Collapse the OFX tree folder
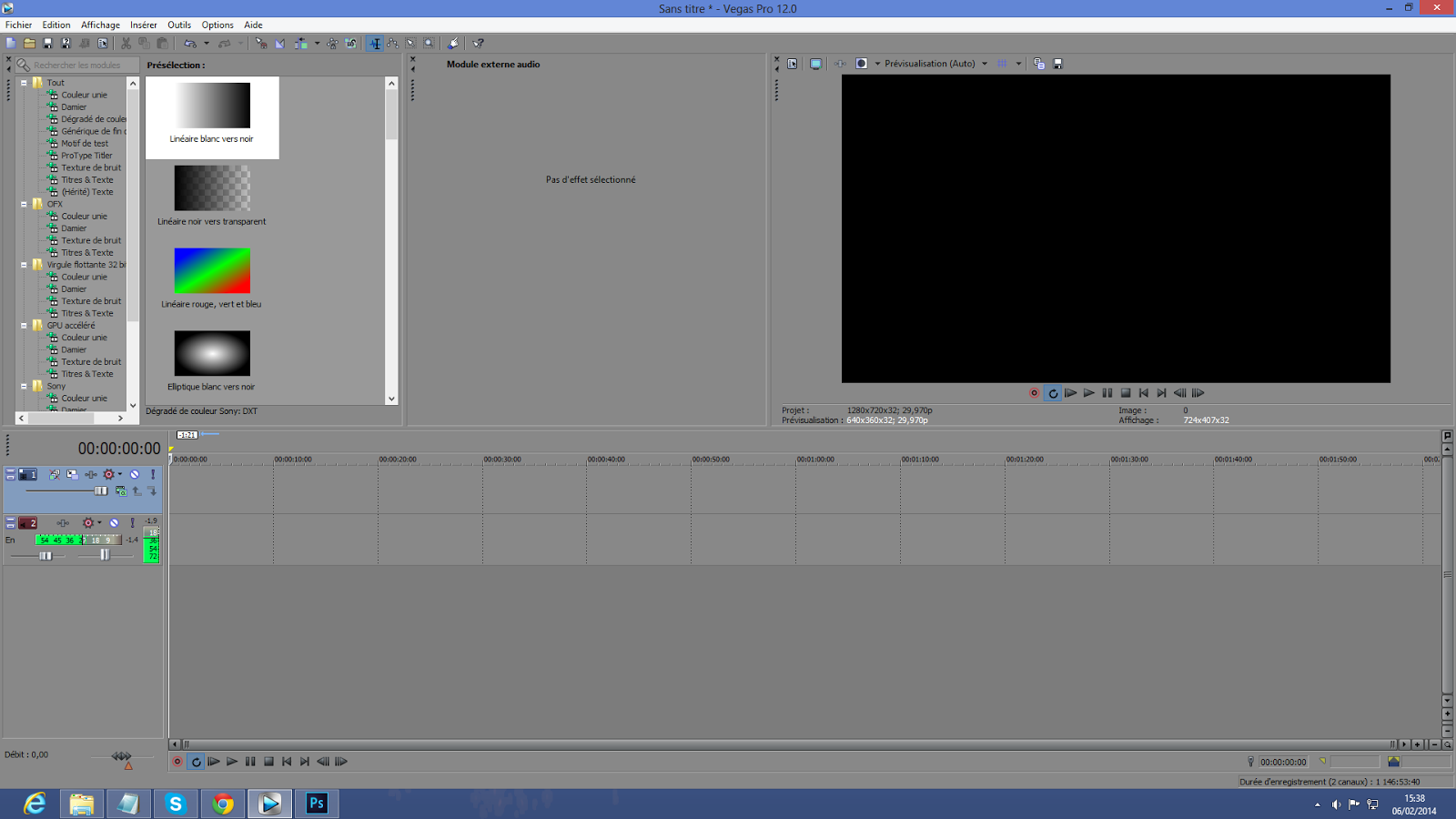This screenshot has height=819, width=1456. (24, 204)
